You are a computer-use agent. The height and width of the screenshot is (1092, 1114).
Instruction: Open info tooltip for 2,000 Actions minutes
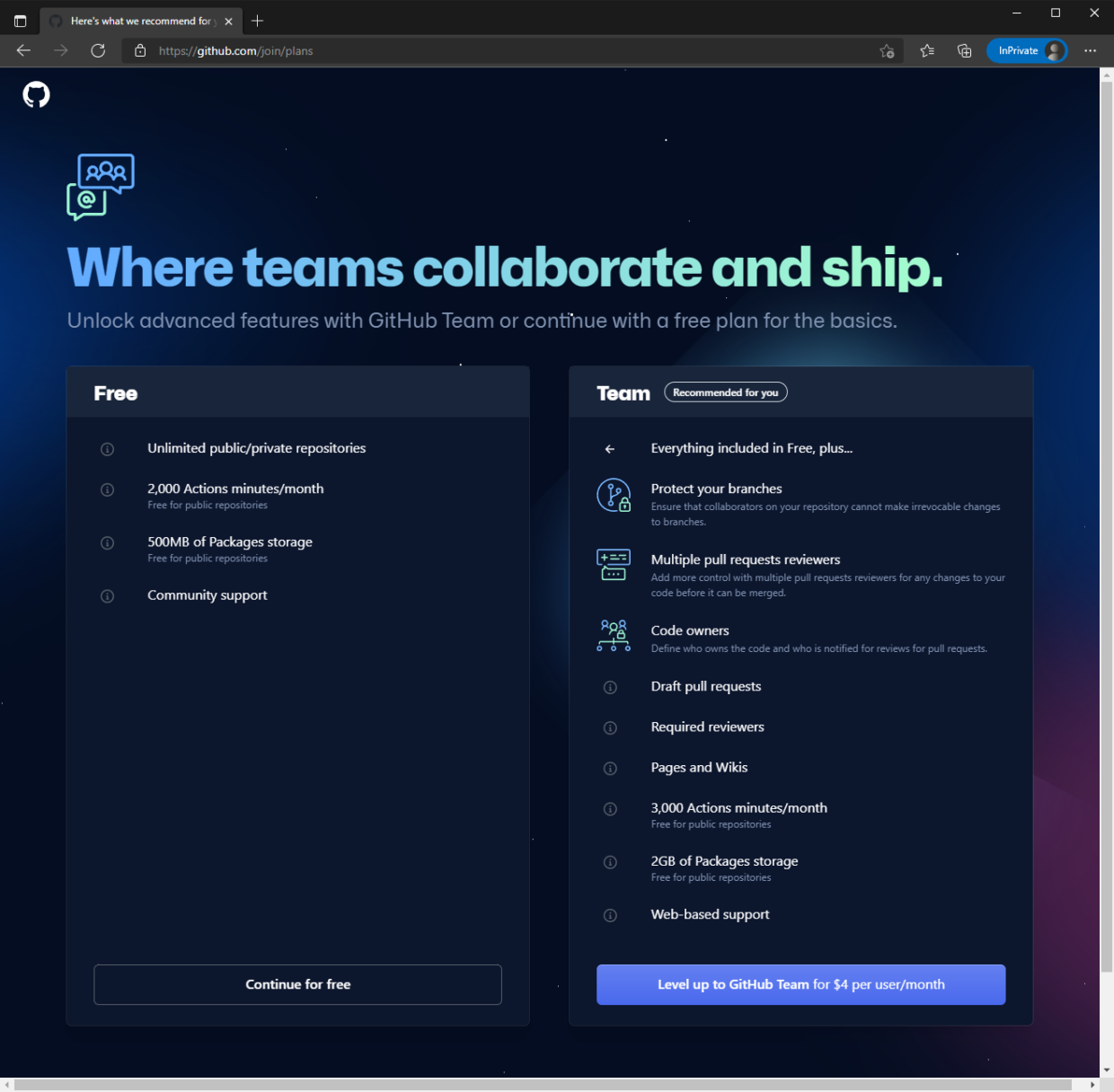point(107,489)
